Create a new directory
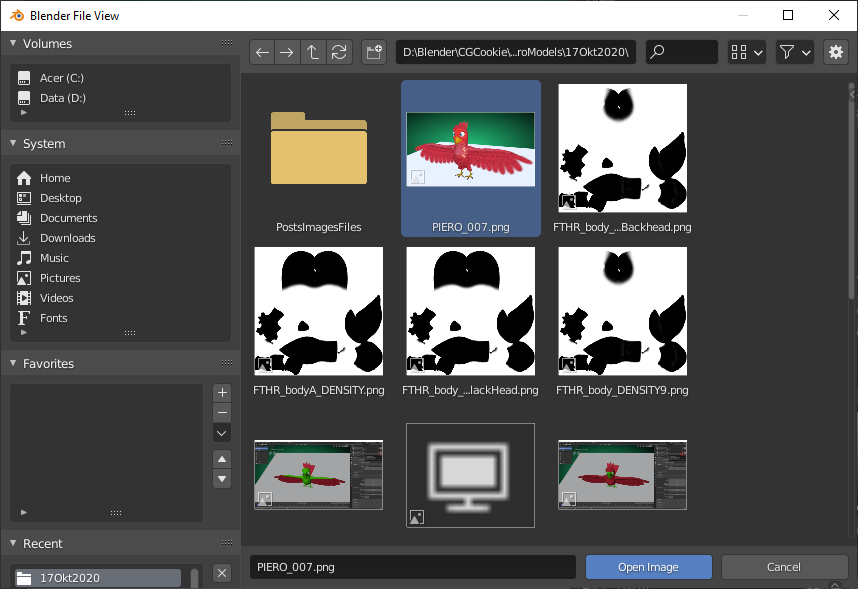858x589 pixels. pos(373,52)
